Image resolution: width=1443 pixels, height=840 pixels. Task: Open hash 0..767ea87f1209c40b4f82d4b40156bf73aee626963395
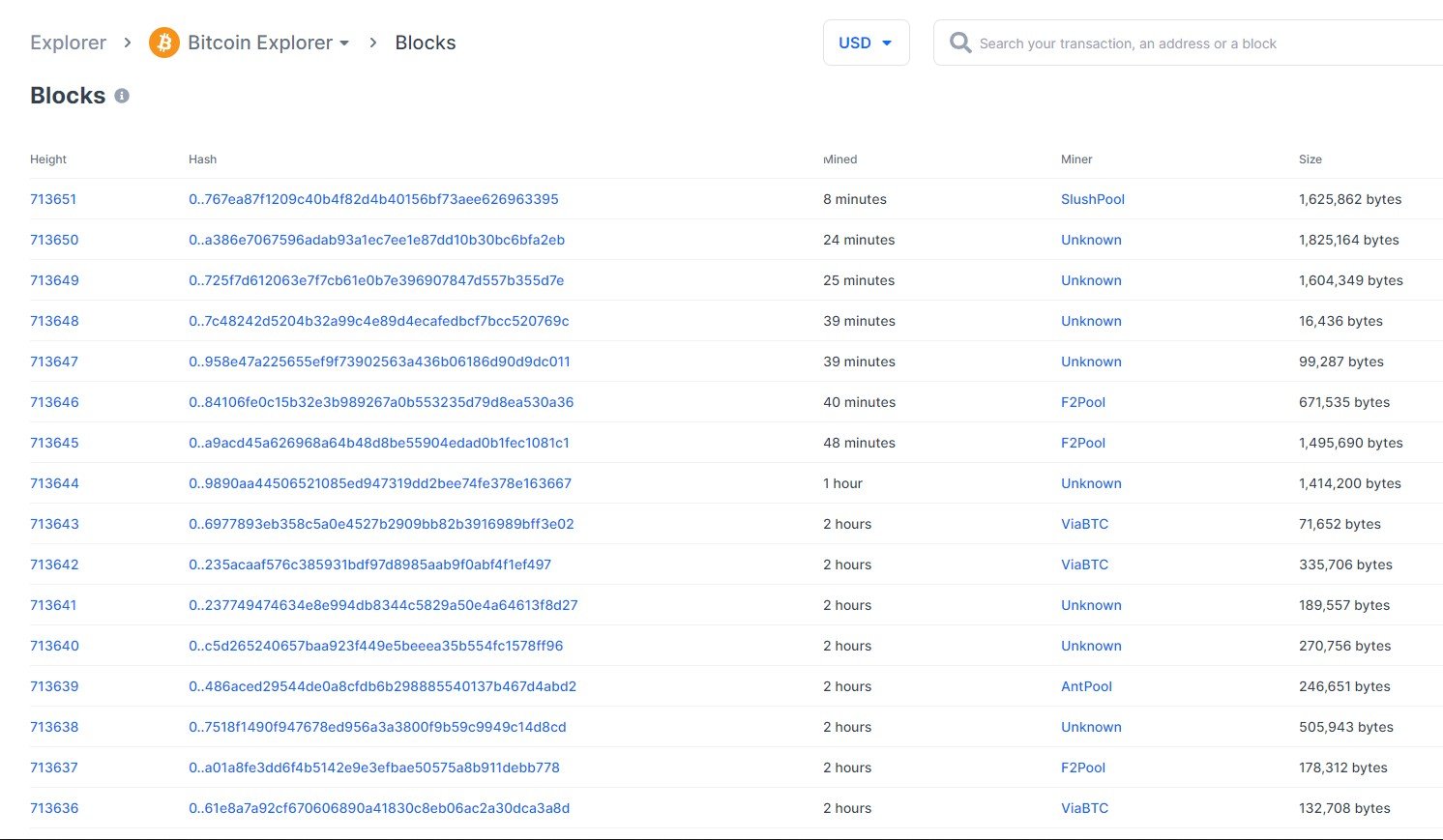373,199
